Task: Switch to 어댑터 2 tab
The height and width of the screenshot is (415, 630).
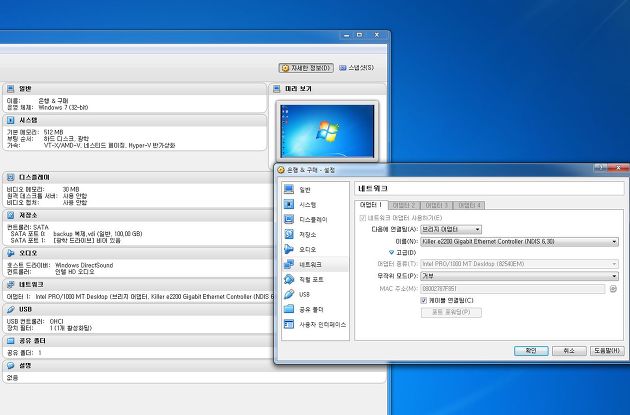Action: 404,205
